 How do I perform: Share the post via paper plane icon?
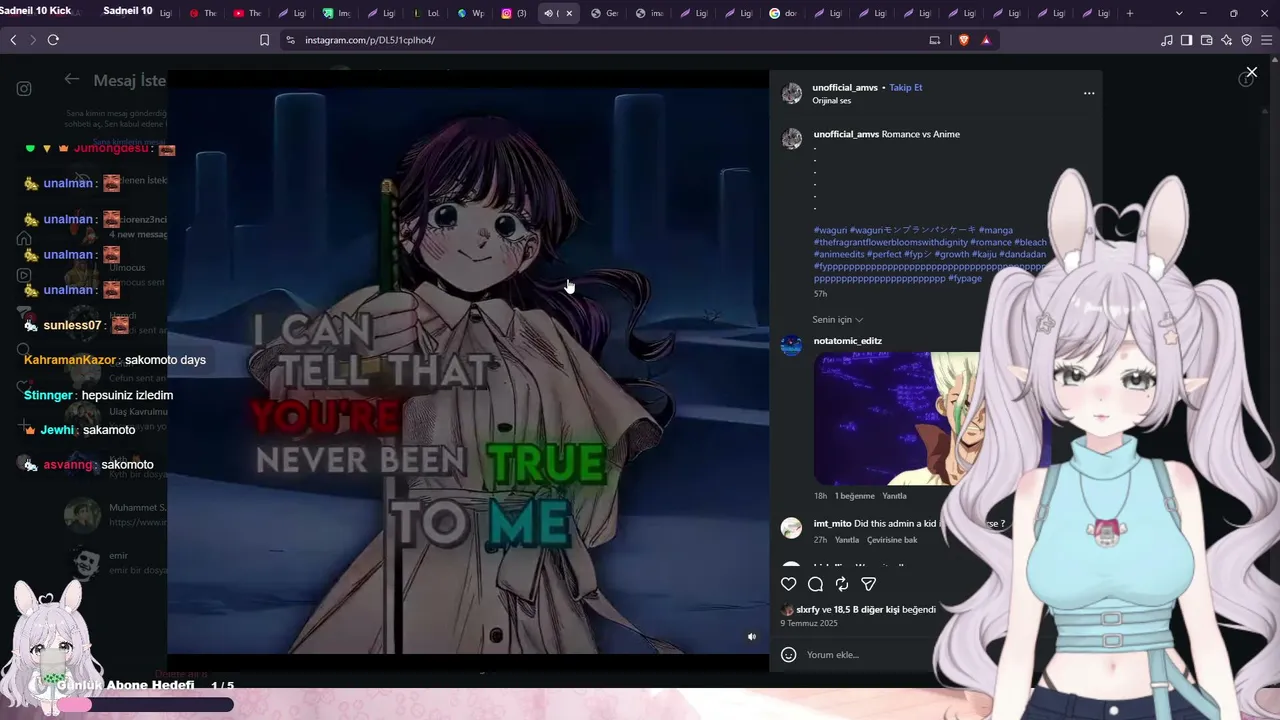click(868, 584)
